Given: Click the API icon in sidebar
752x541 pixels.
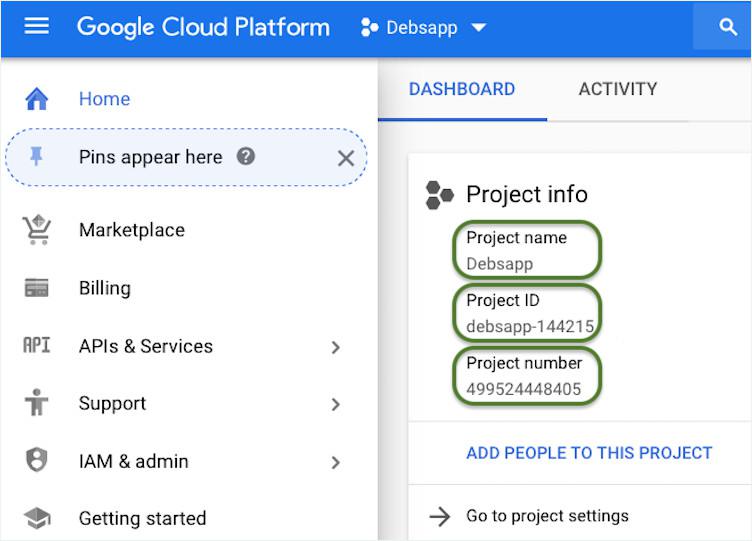Looking at the screenshot, I should [37, 346].
